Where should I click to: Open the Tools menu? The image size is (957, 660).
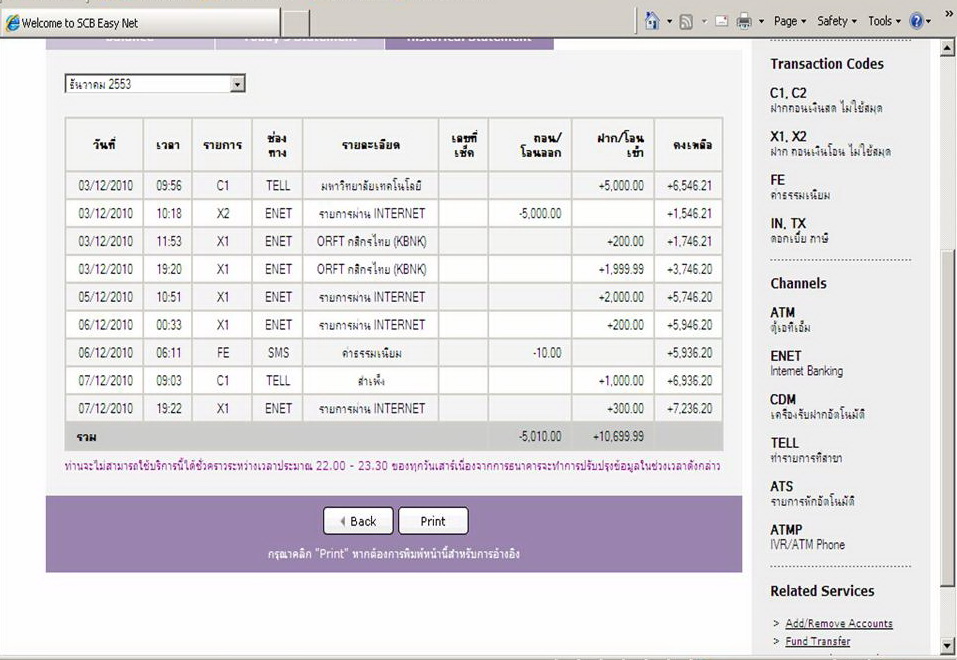click(884, 21)
